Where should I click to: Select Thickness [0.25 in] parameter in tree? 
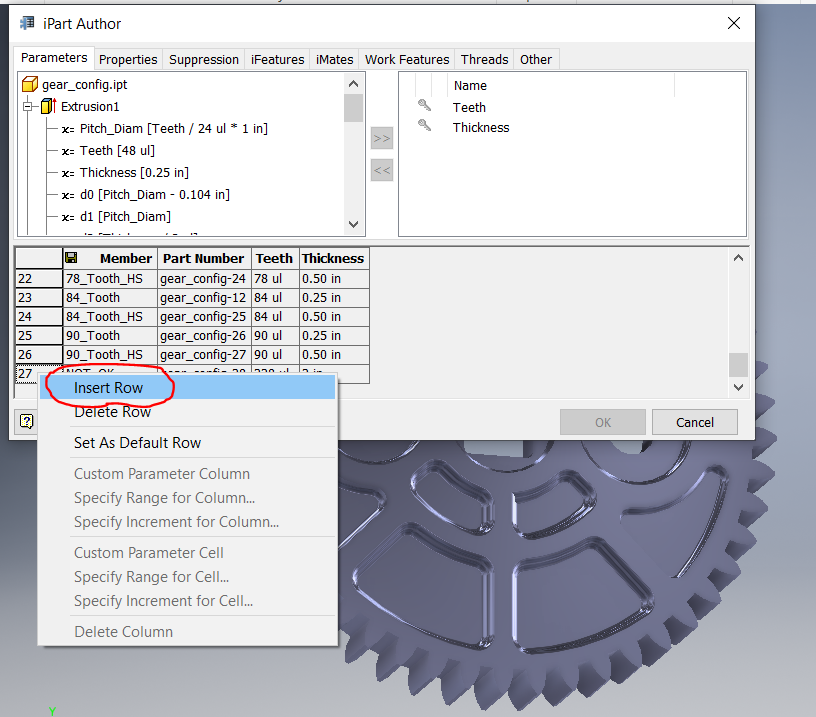coord(134,172)
